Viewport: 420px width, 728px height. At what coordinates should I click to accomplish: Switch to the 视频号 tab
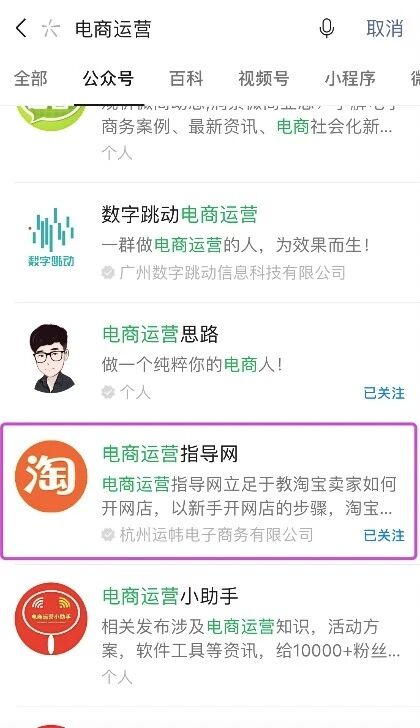[x=264, y=78]
